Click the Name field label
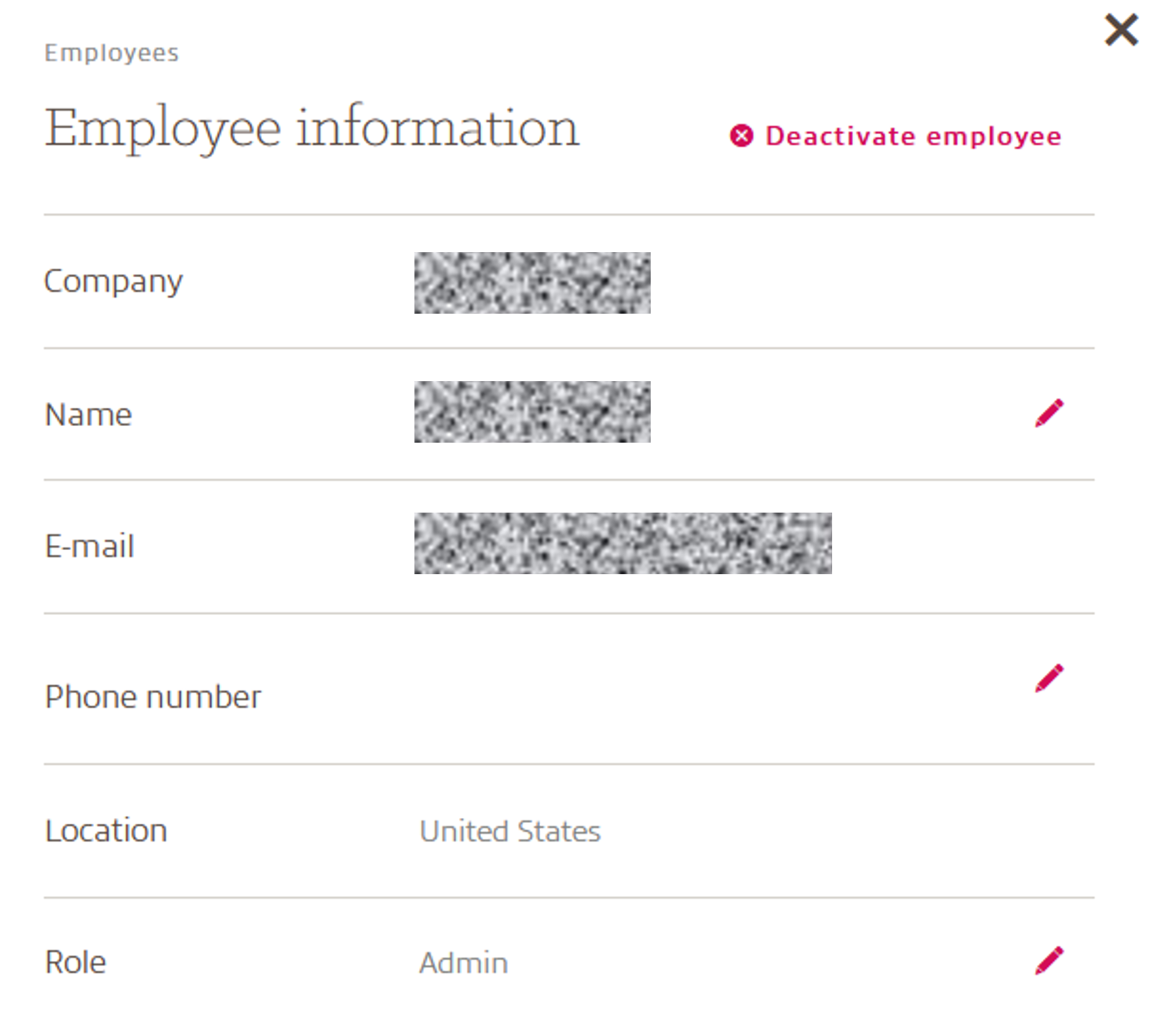This screenshot has height=1036, width=1150. coord(88,414)
